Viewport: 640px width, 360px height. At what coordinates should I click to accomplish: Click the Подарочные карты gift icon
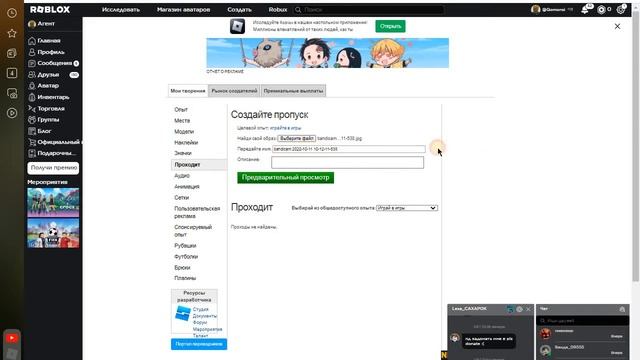(32, 153)
